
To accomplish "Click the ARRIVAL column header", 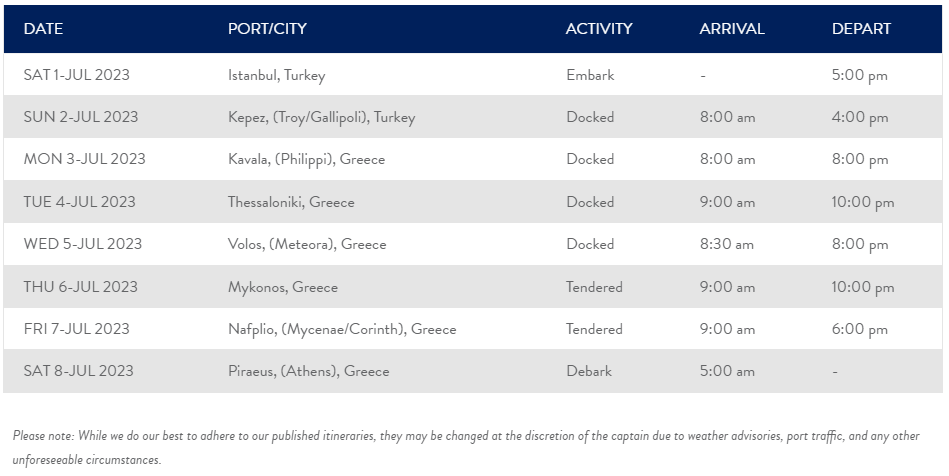I will (x=732, y=28).
